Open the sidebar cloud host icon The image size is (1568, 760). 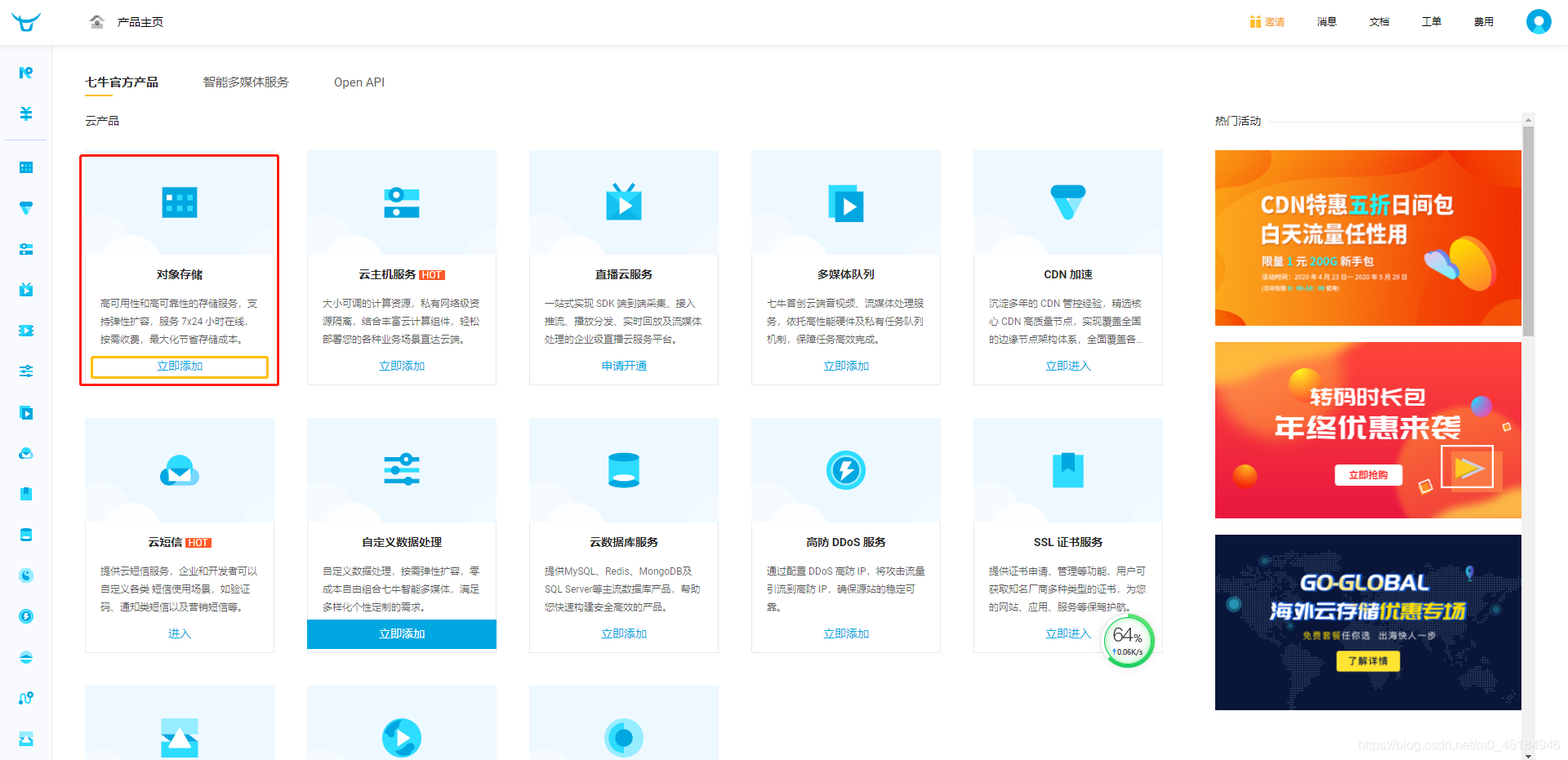pyautogui.click(x=26, y=249)
